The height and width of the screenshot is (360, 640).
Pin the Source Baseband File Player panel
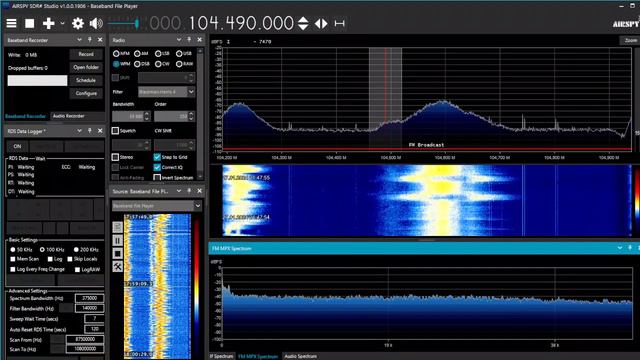(189, 191)
